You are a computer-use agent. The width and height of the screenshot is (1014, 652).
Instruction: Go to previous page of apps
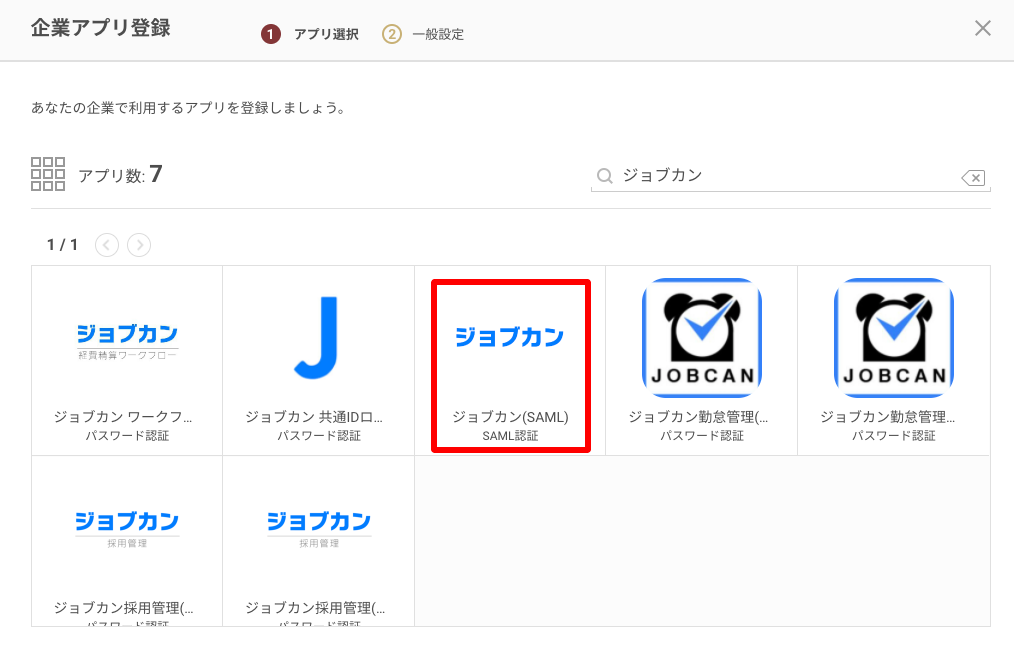pyautogui.click(x=107, y=245)
